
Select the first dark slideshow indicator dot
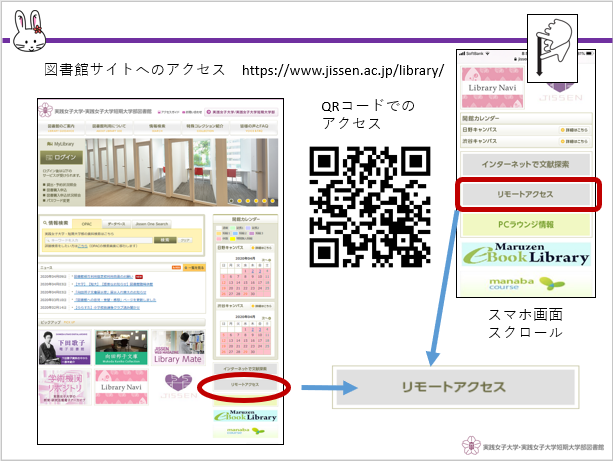(x=231, y=201)
